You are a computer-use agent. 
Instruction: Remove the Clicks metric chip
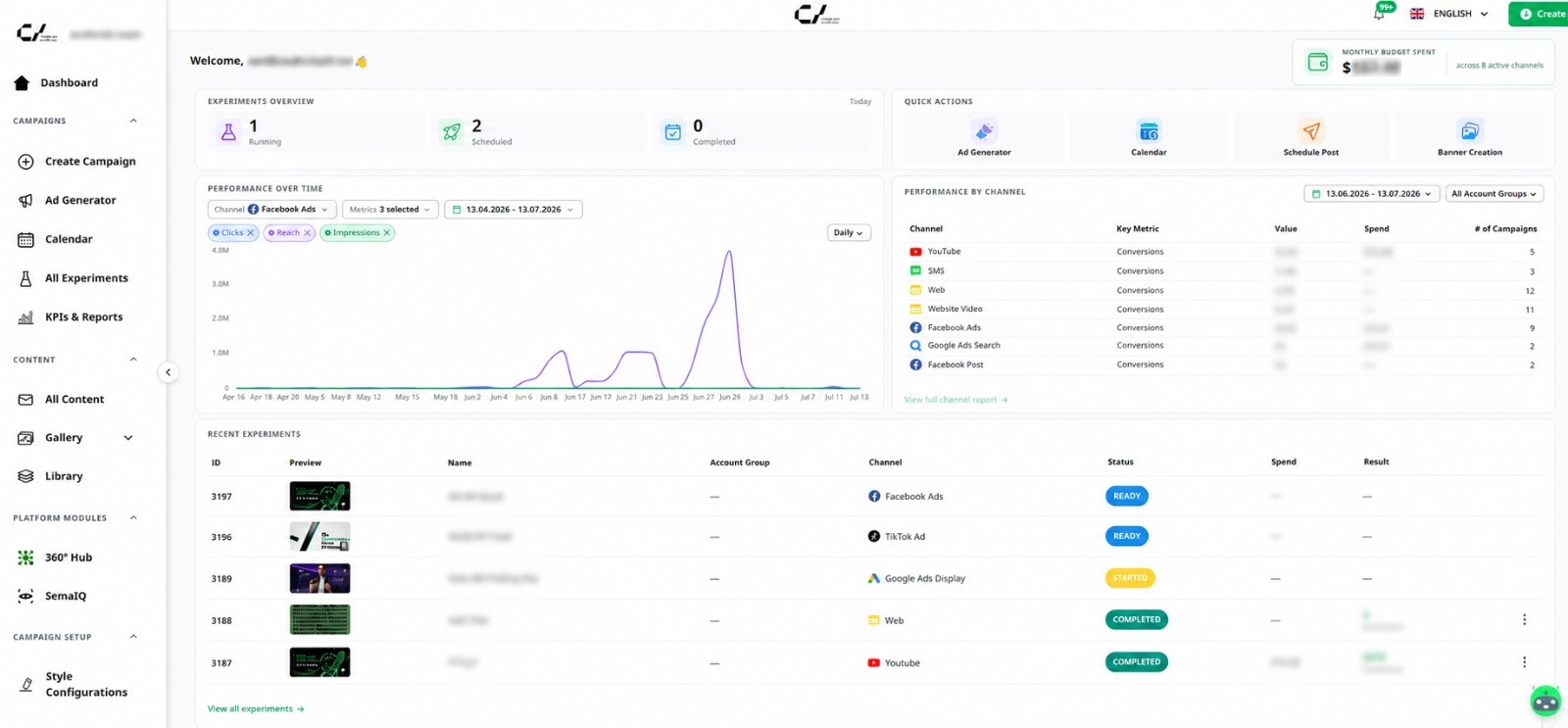250,233
